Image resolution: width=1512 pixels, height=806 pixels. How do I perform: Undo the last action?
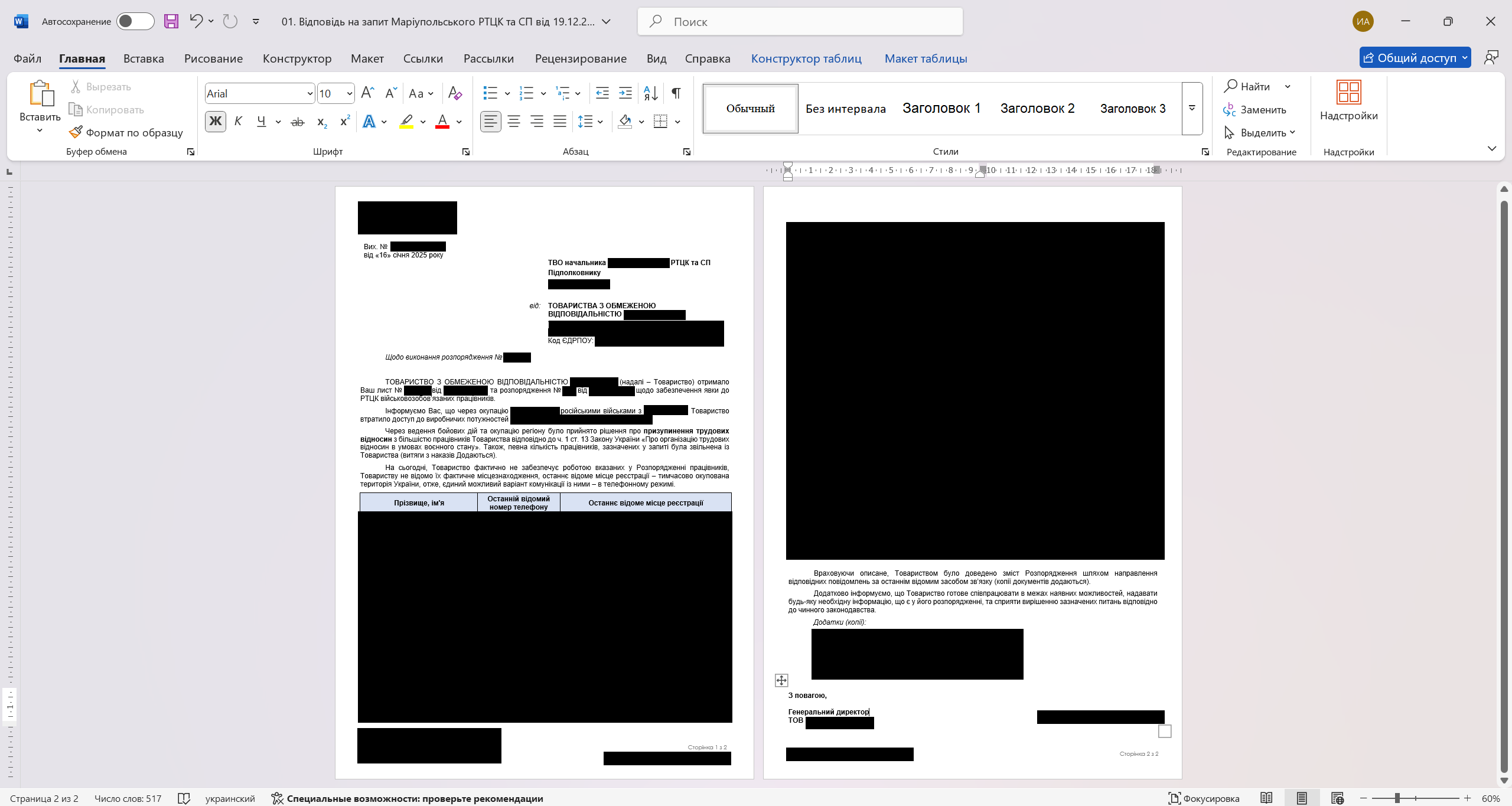pos(195,21)
